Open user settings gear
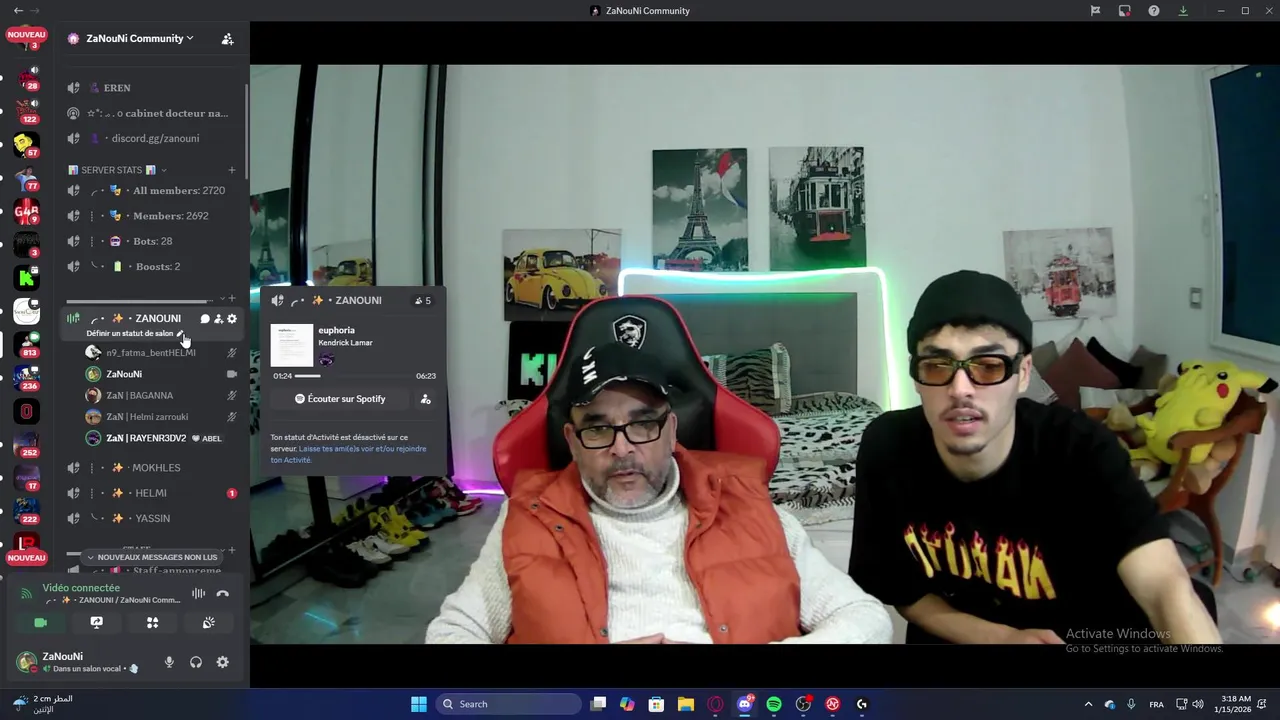1280x720 pixels. coord(223,662)
